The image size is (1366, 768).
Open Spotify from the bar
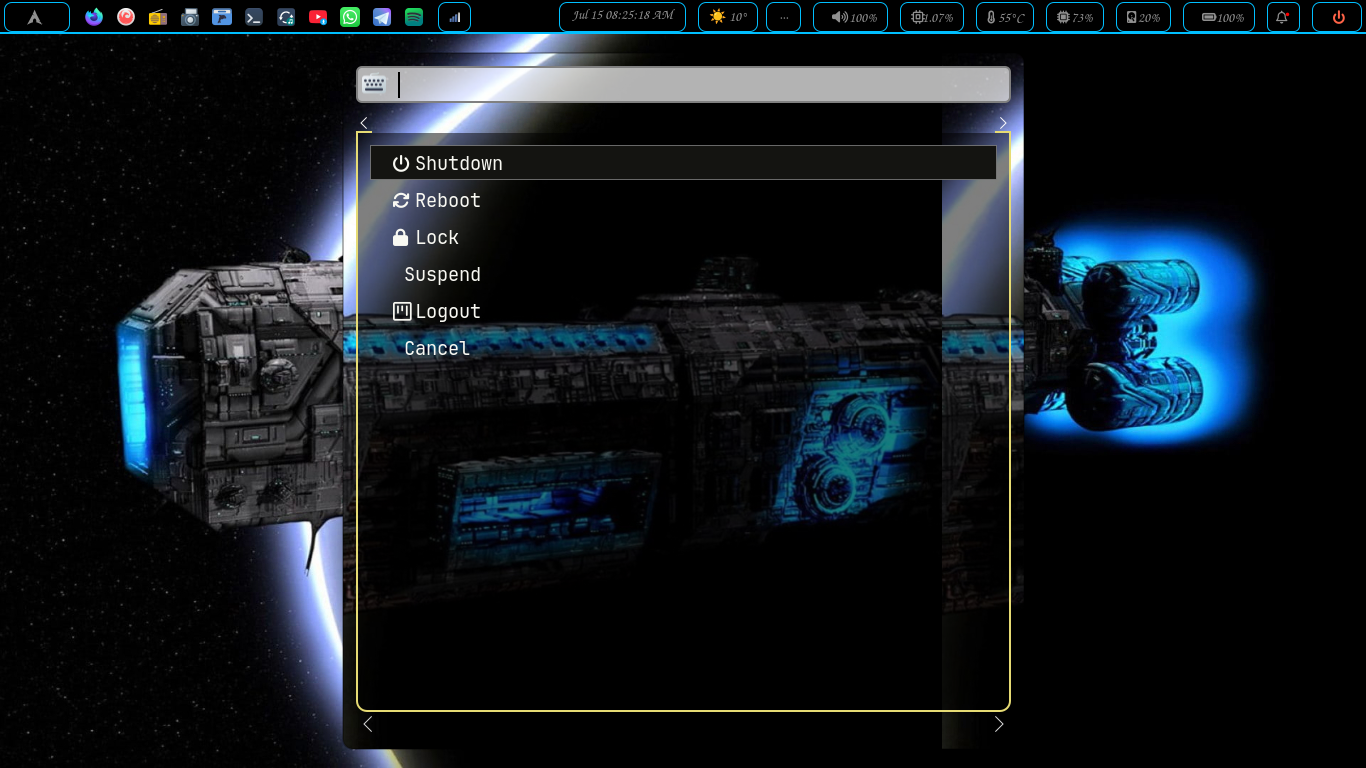[x=414, y=17]
